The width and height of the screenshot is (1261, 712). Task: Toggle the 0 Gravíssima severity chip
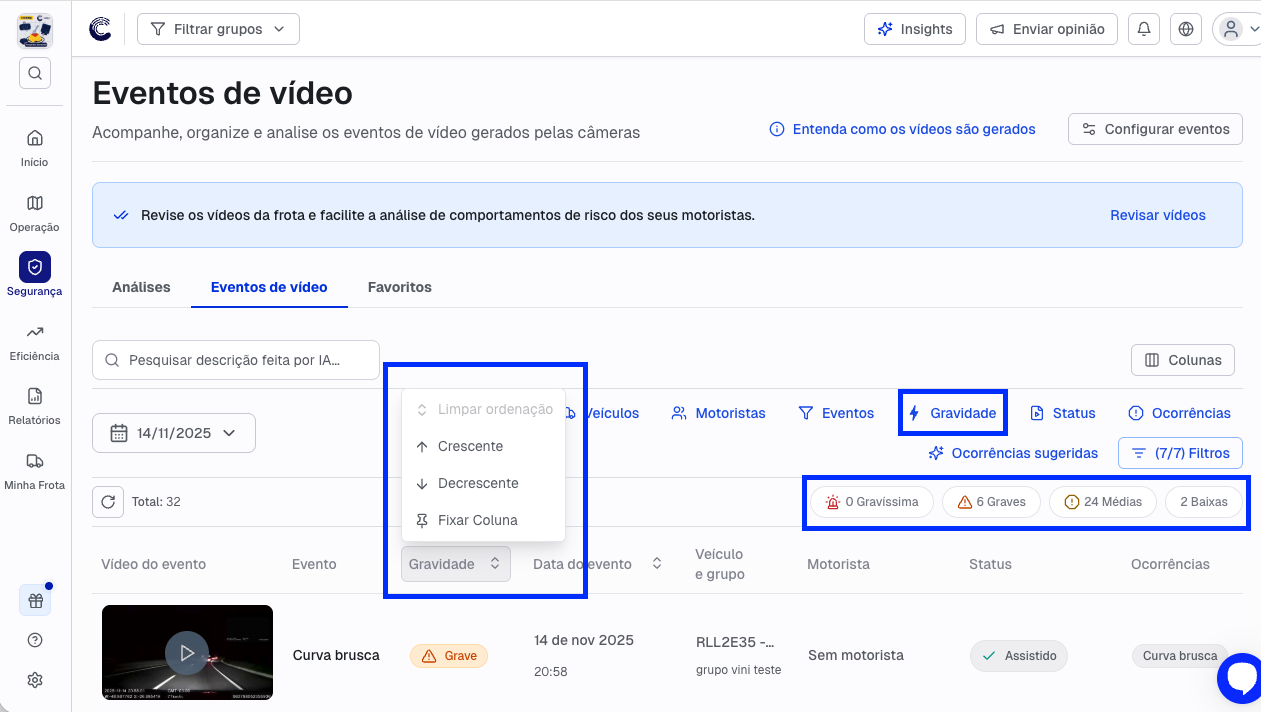click(871, 502)
